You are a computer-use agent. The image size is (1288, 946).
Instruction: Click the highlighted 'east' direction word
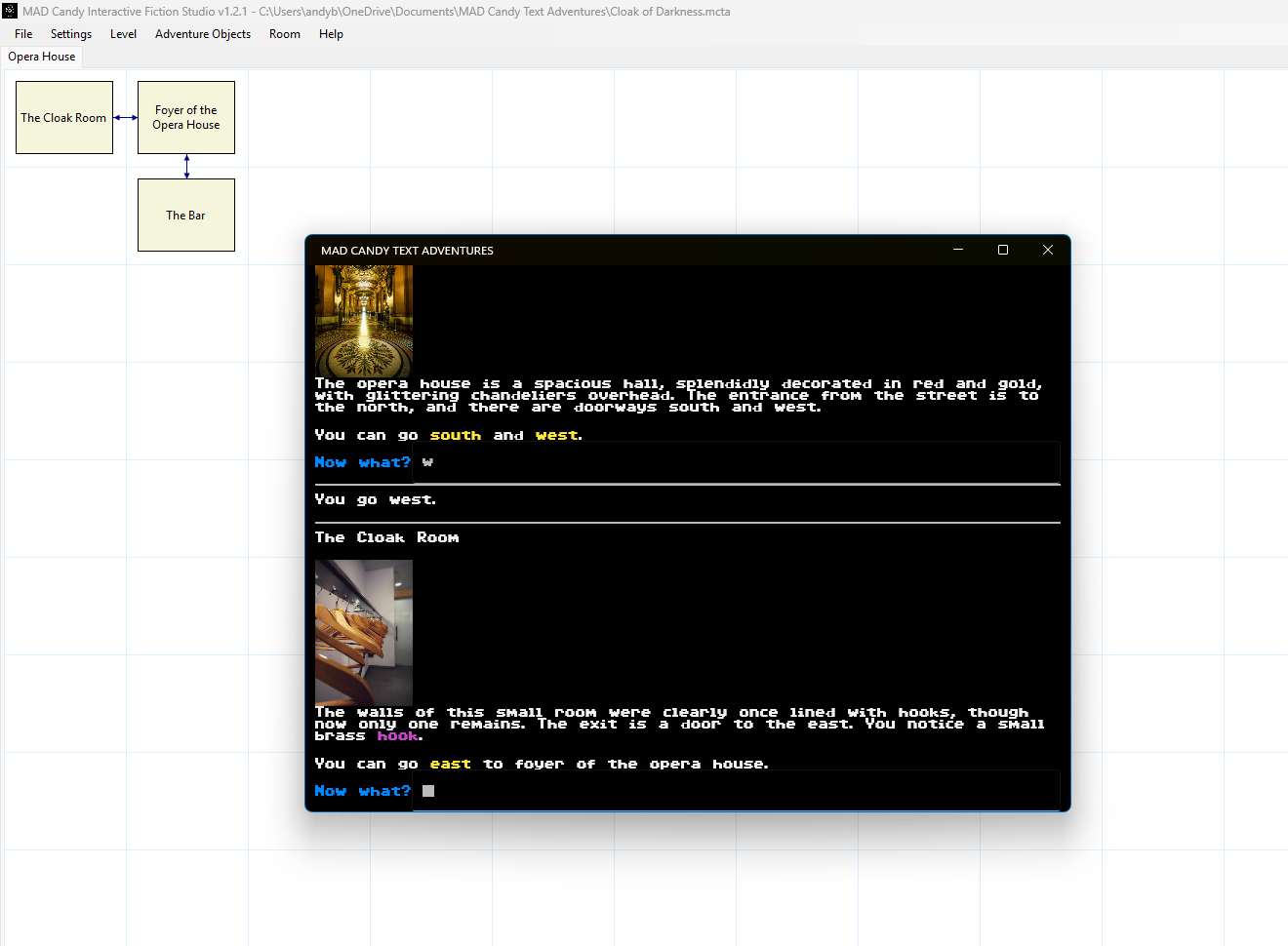tap(451, 765)
